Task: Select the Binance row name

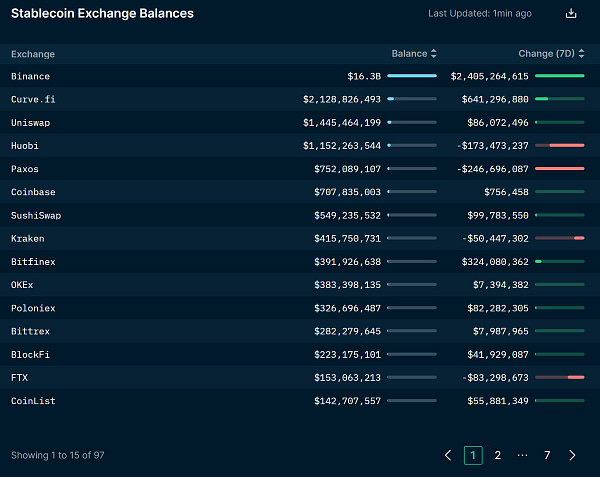Action: pos(30,76)
